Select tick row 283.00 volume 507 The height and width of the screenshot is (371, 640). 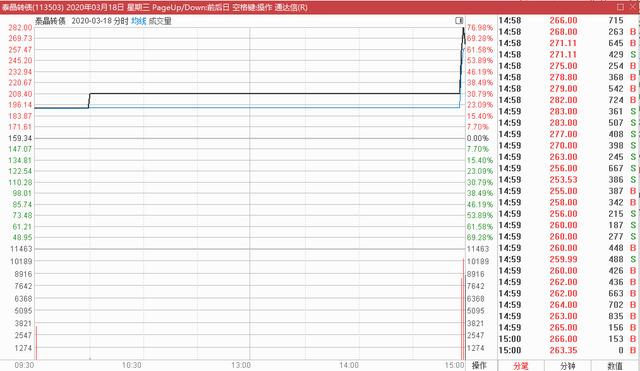point(568,123)
